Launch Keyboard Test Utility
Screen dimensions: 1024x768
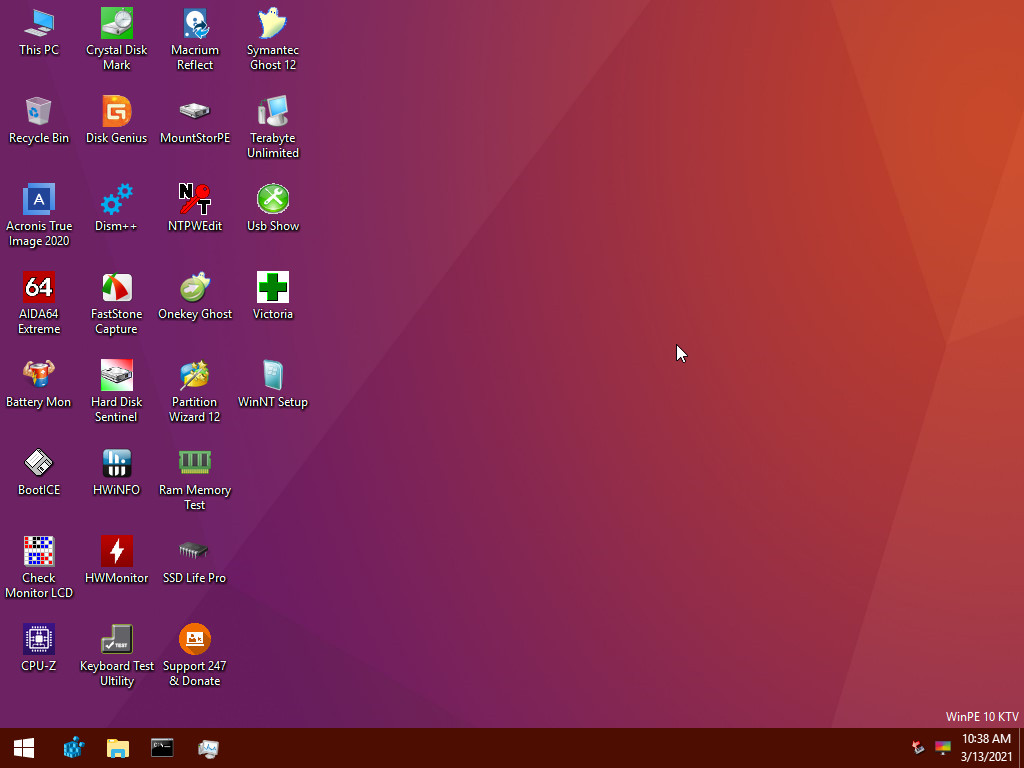click(x=116, y=656)
